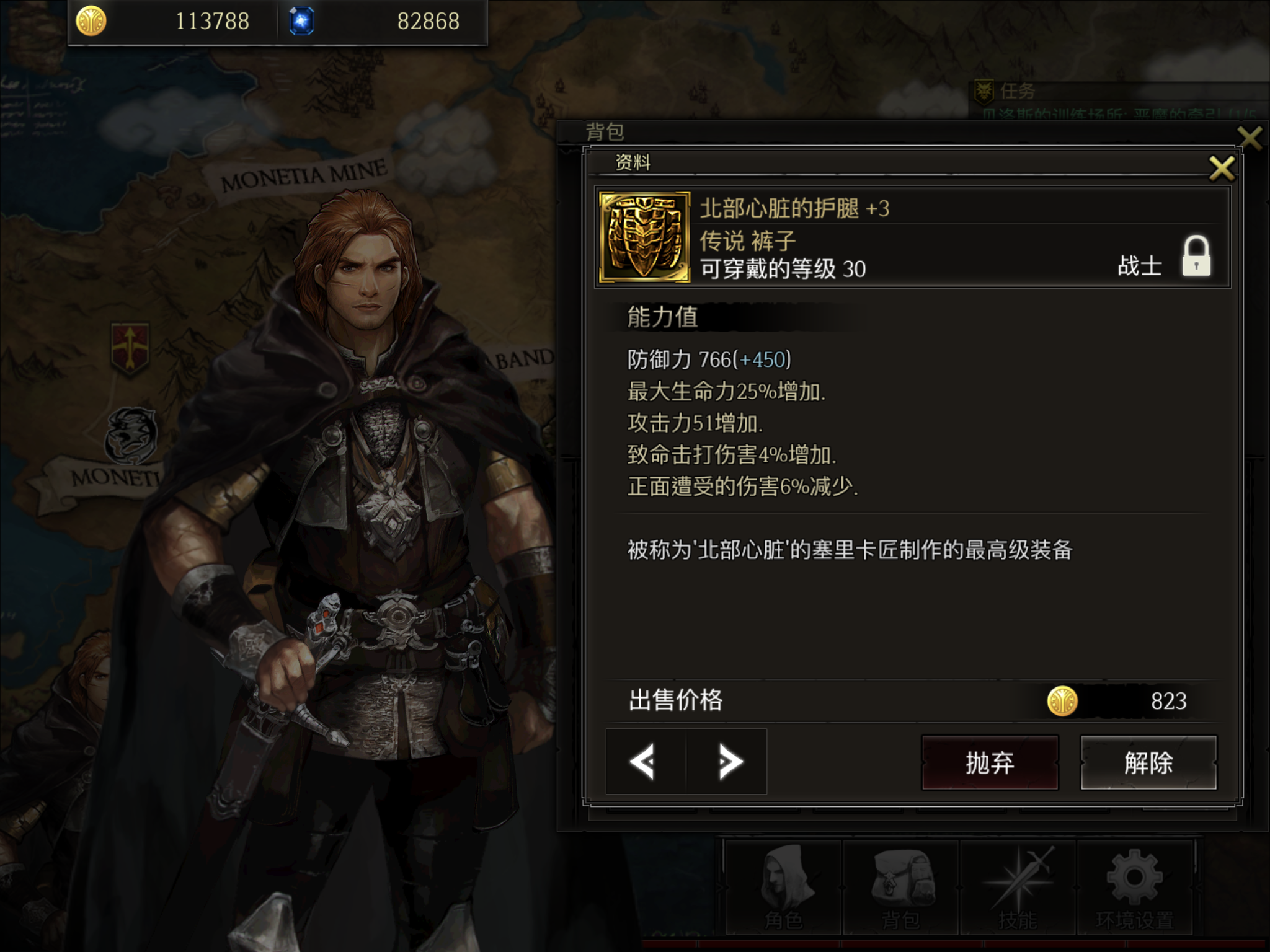Close the 资料 item details panel
Screen dimensions: 1270x952
1222,168
